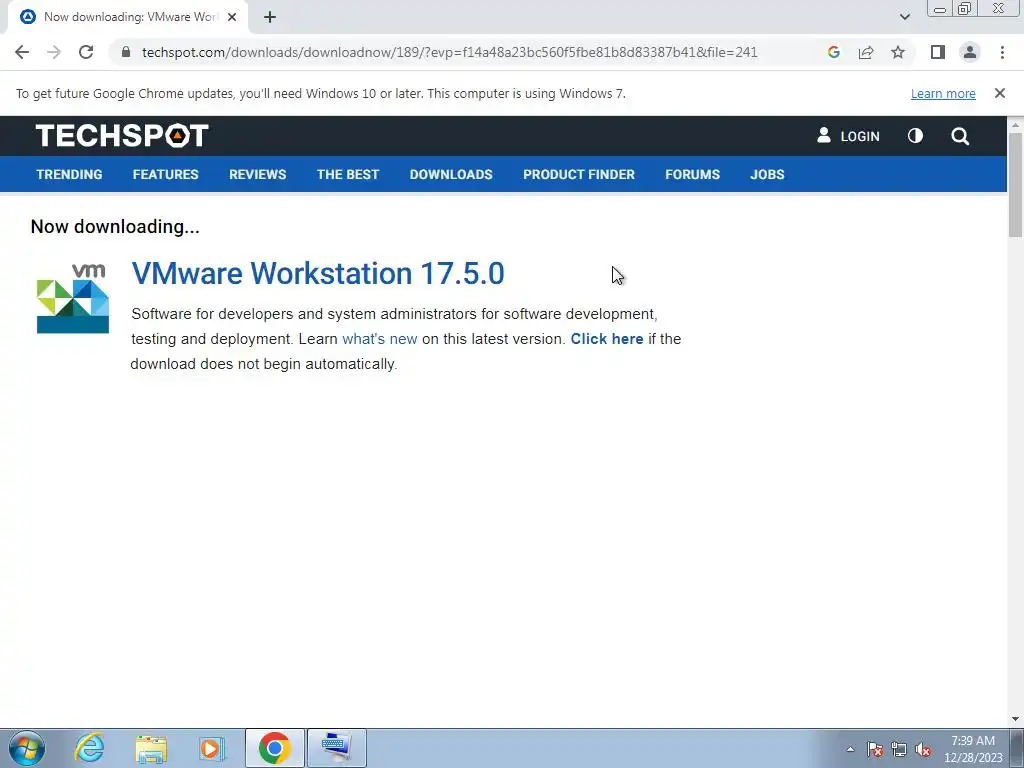This screenshot has width=1024, height=768.
Task: Open Action Center flag tray icon
Action: point(875,749)
